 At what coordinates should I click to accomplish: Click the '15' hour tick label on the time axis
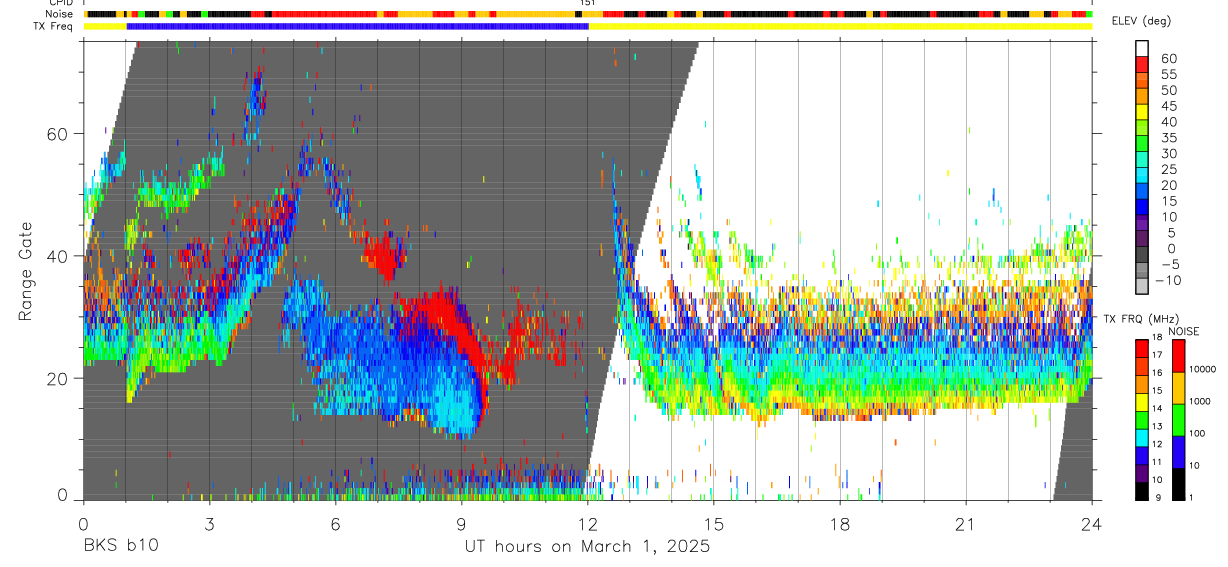(x=714, y=524)
